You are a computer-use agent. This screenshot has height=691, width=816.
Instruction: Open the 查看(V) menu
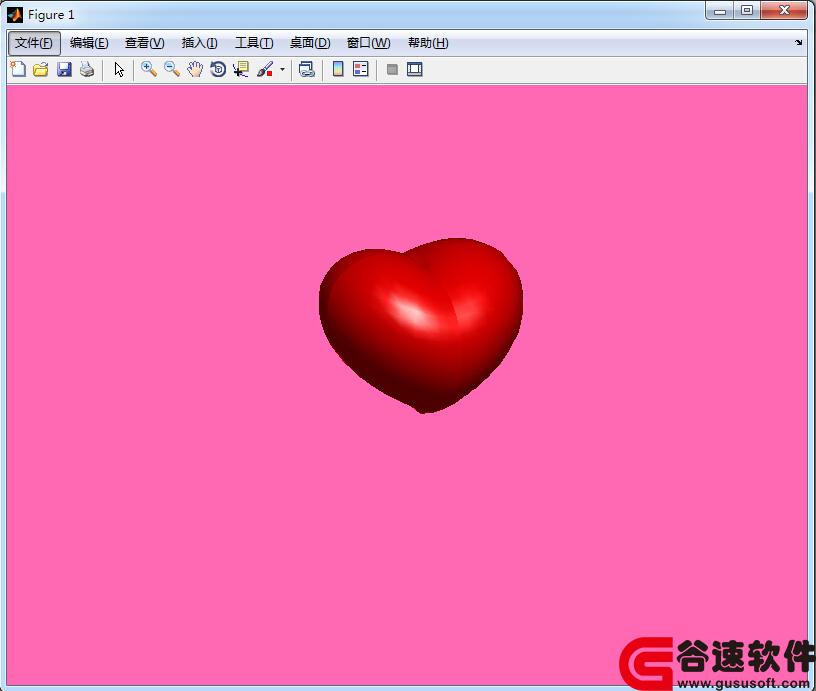pos(145,43)
